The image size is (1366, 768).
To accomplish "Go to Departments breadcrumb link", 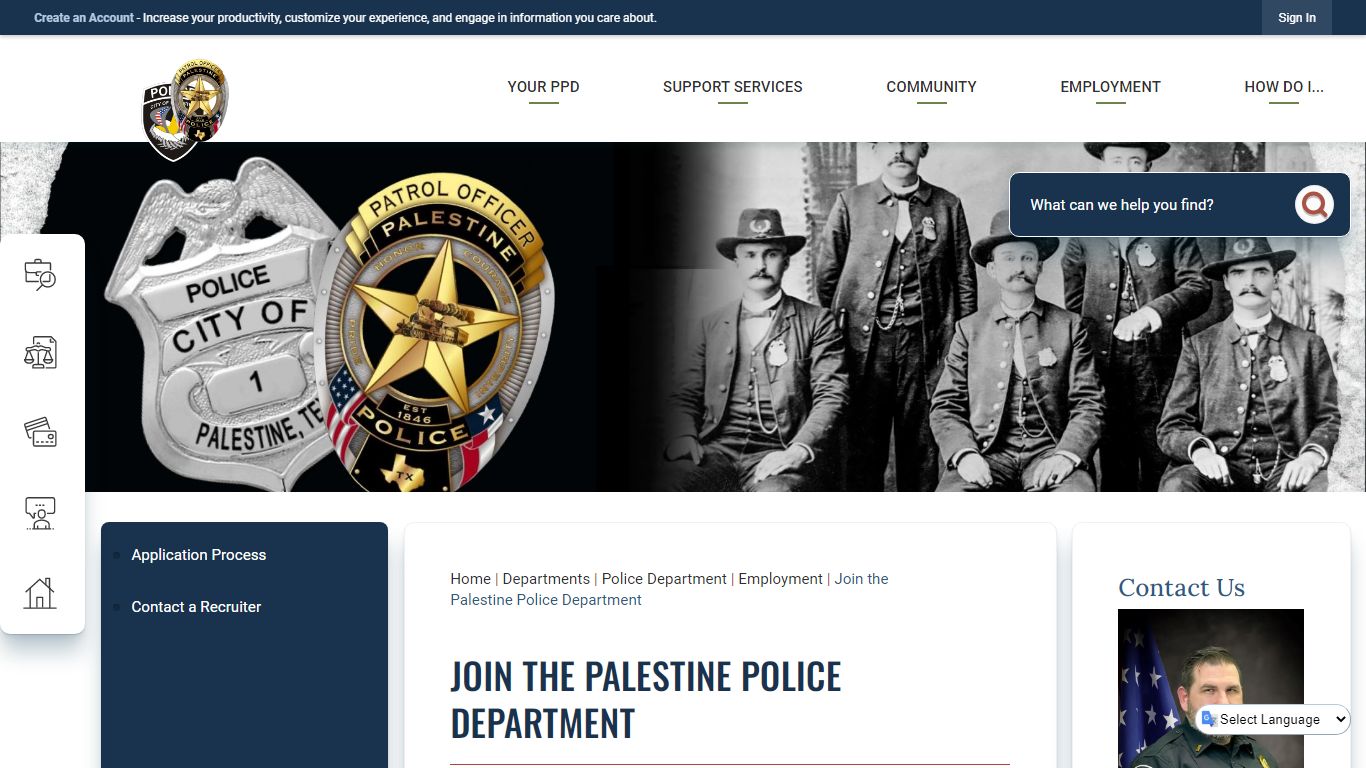I will click(x=546, y=579).
